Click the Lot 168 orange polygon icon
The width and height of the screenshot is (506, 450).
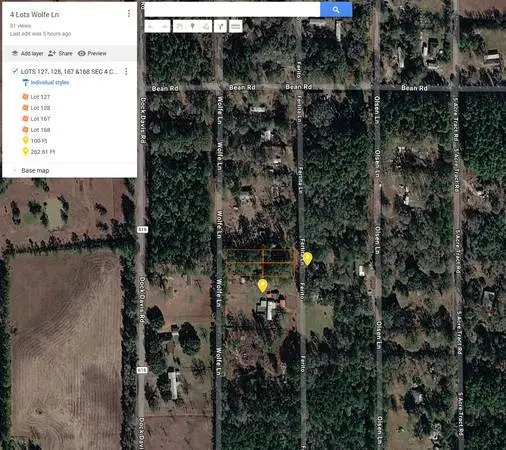click(25, 130)
